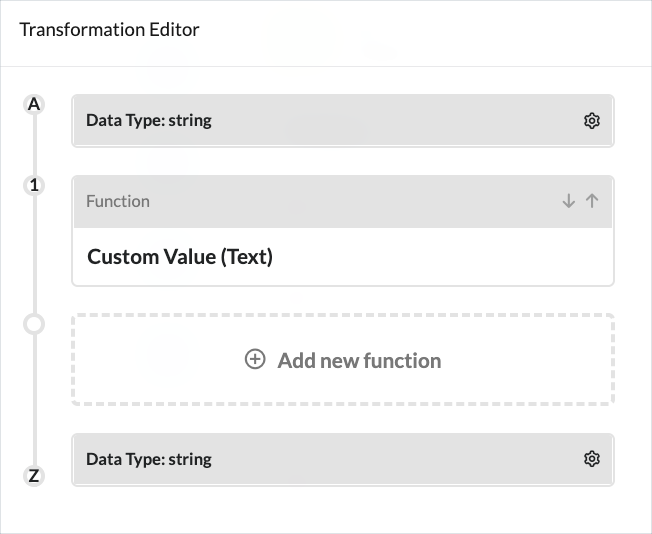652x534 pixels.
Task: Move the function down with arrow
Action: [568, 201]
